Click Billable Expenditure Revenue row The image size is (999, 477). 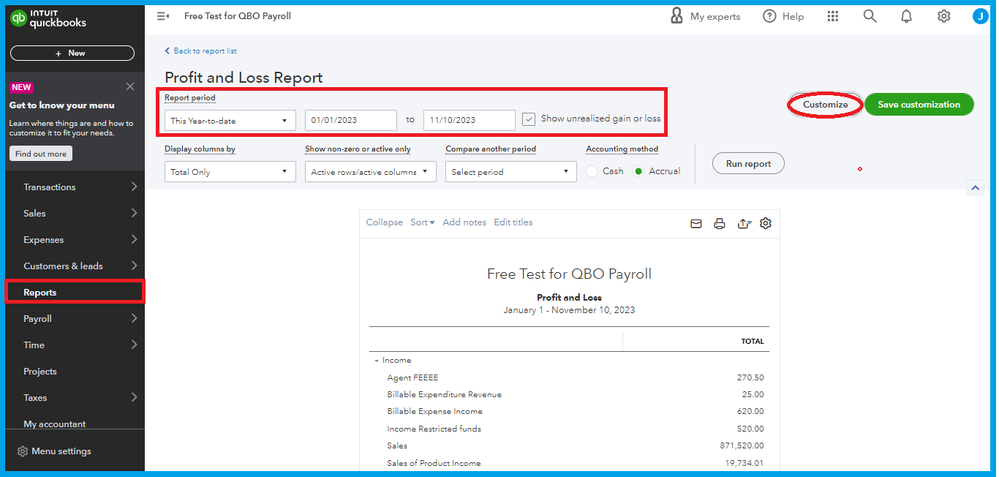[569, 394]
